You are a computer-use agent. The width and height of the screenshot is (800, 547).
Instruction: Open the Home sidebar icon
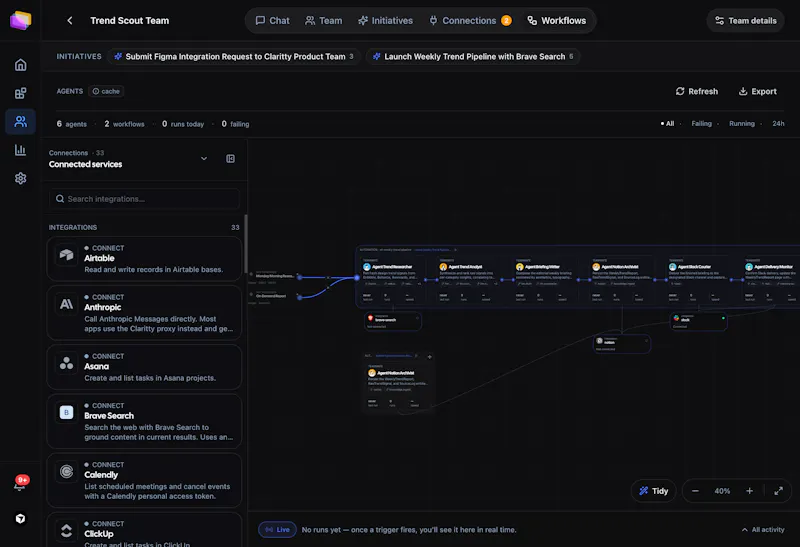(20, 65)
